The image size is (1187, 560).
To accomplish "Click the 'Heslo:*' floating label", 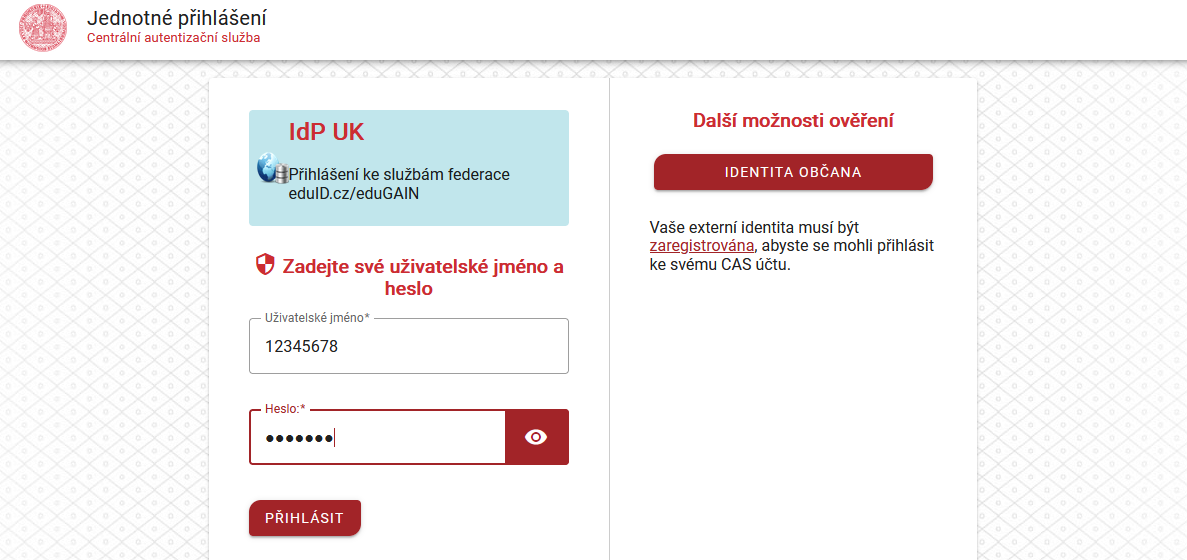I will (285, 409).
